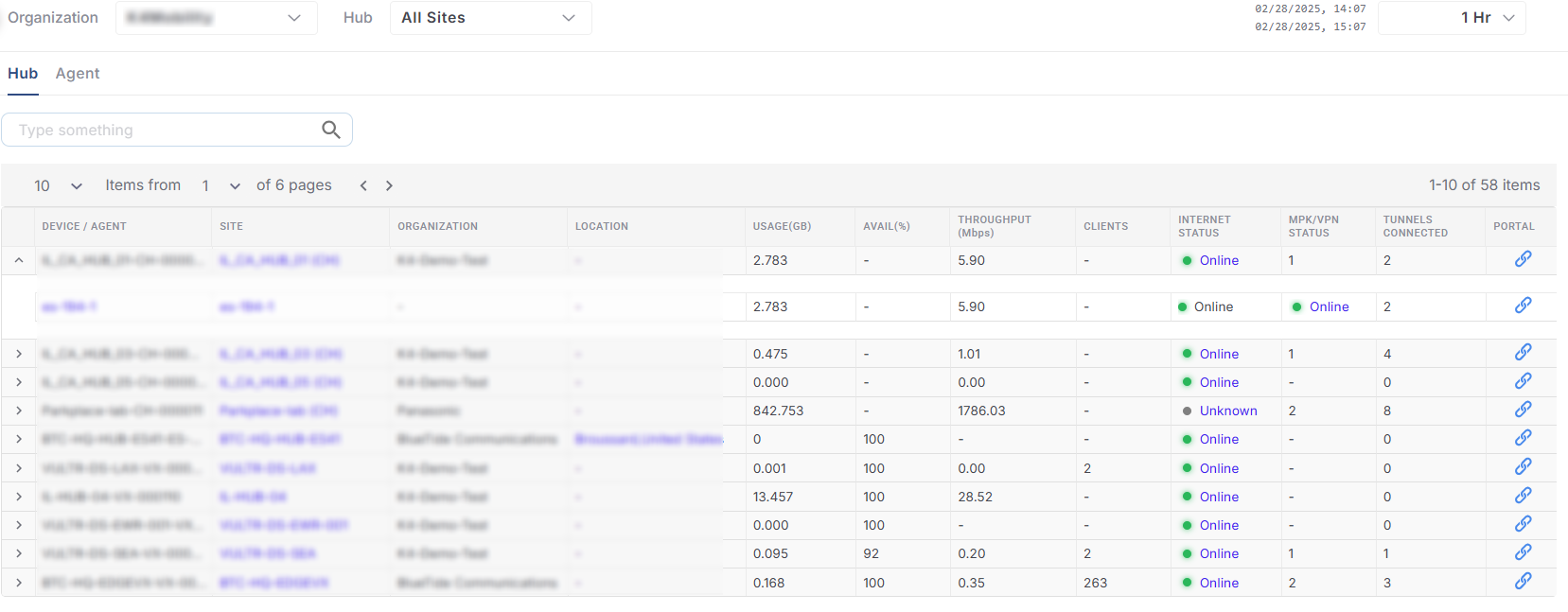This screenshot has height=612, width=1568.
Task: Expand the row with Unknown internet status
Action: coord(19,411)
